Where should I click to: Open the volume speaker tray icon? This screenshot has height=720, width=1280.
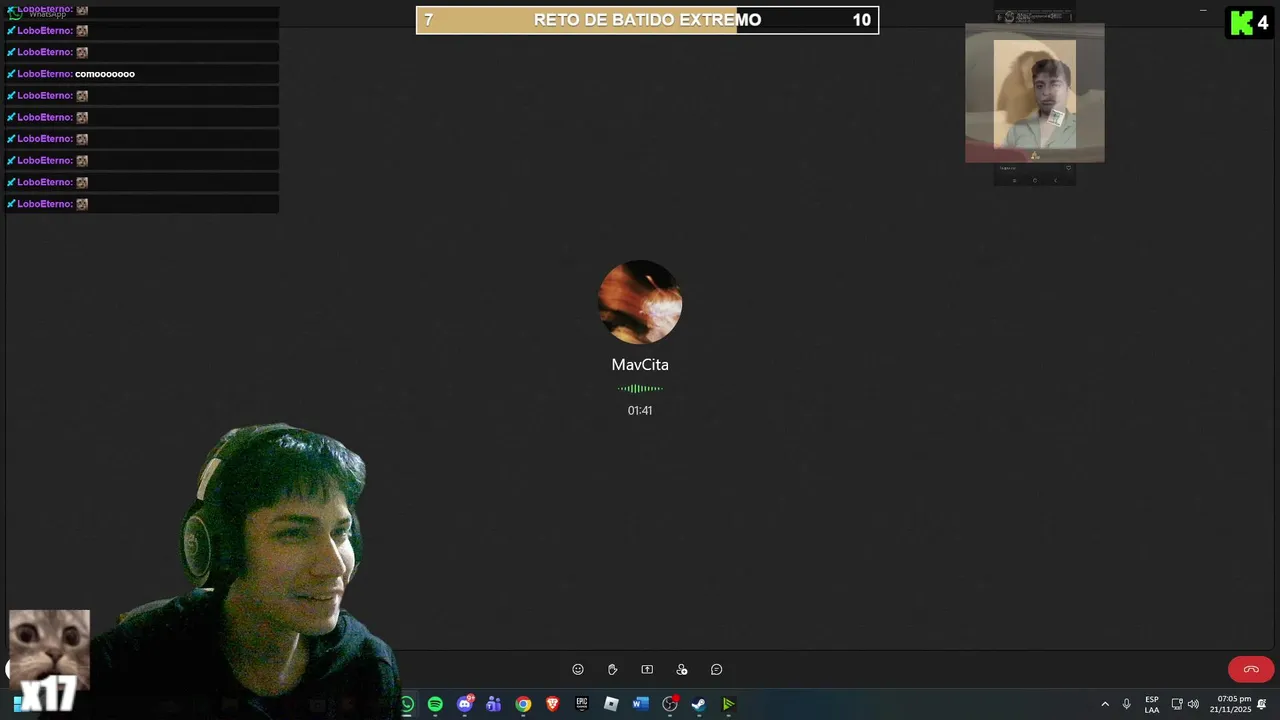tap(1193, 704)
